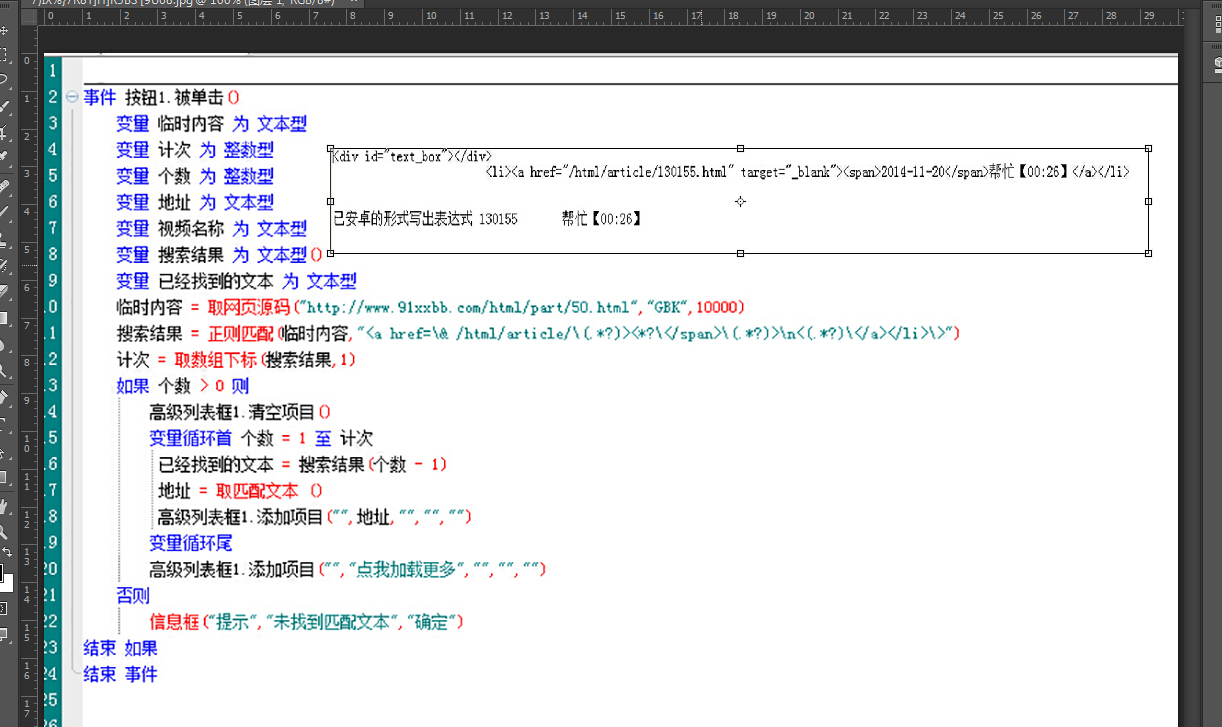Click the text '结束 事件'

click(x=120, y=674)
